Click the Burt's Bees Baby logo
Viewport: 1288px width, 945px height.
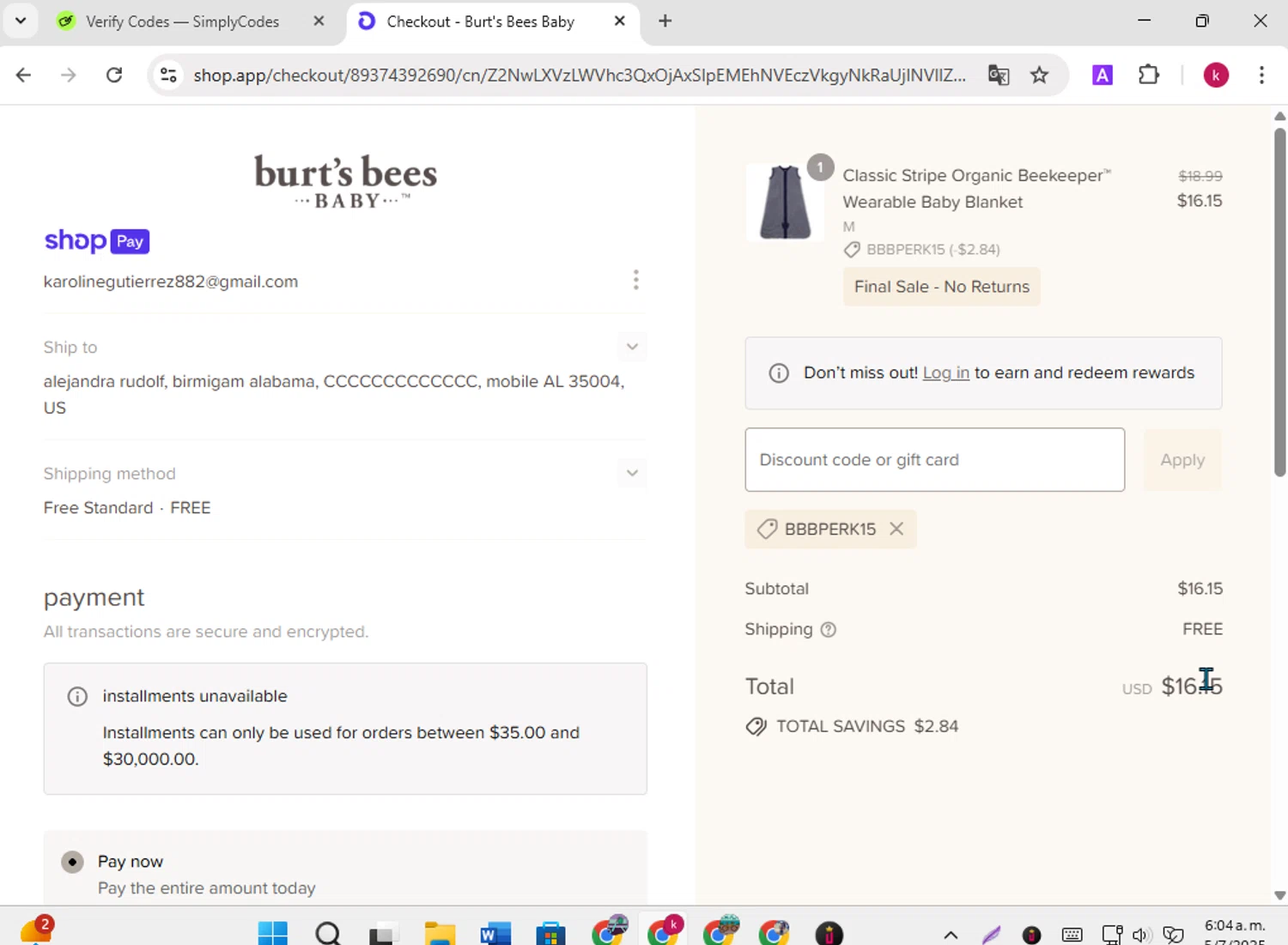[346, 181]
